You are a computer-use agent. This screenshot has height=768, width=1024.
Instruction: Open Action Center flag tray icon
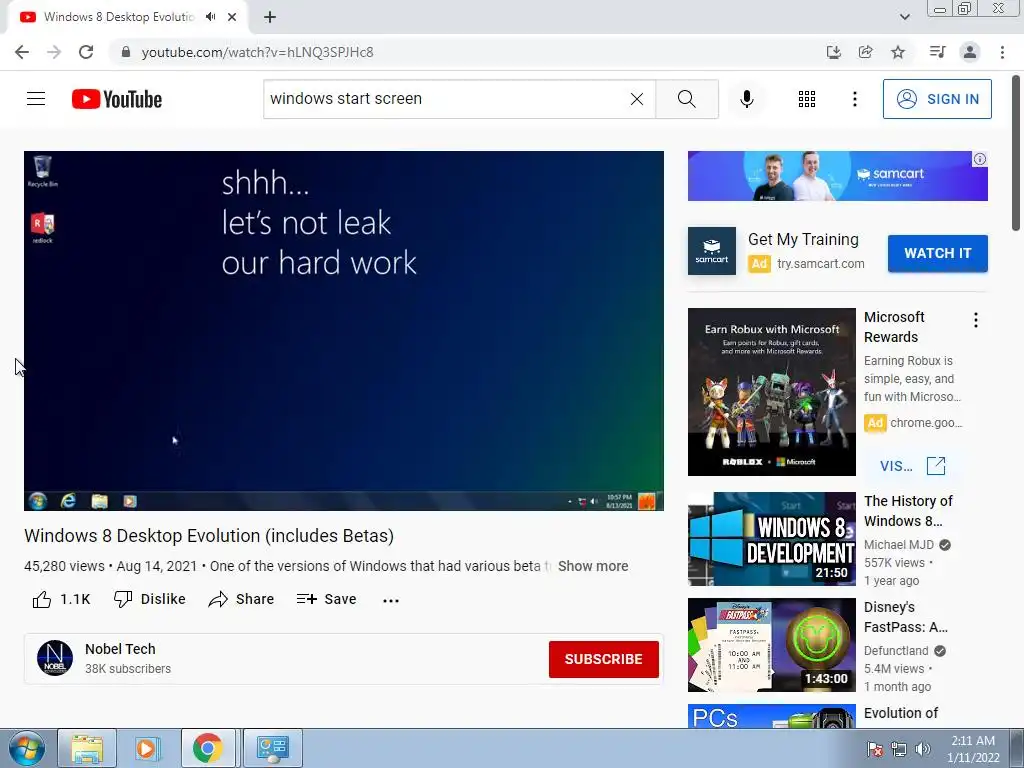[x=875, y=749]
